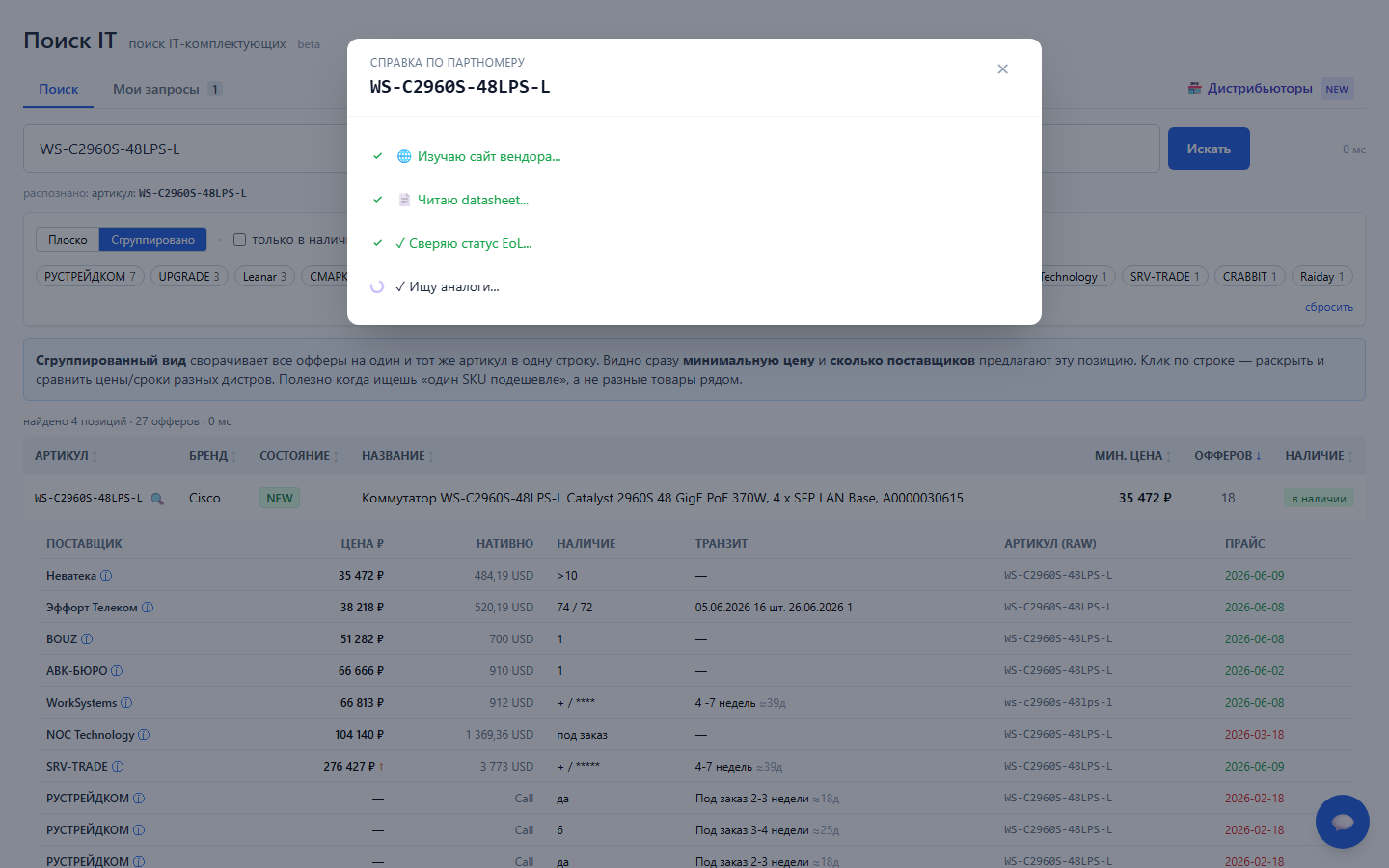Toggle the 'только в наличии' checkbox

coord(240,239)
